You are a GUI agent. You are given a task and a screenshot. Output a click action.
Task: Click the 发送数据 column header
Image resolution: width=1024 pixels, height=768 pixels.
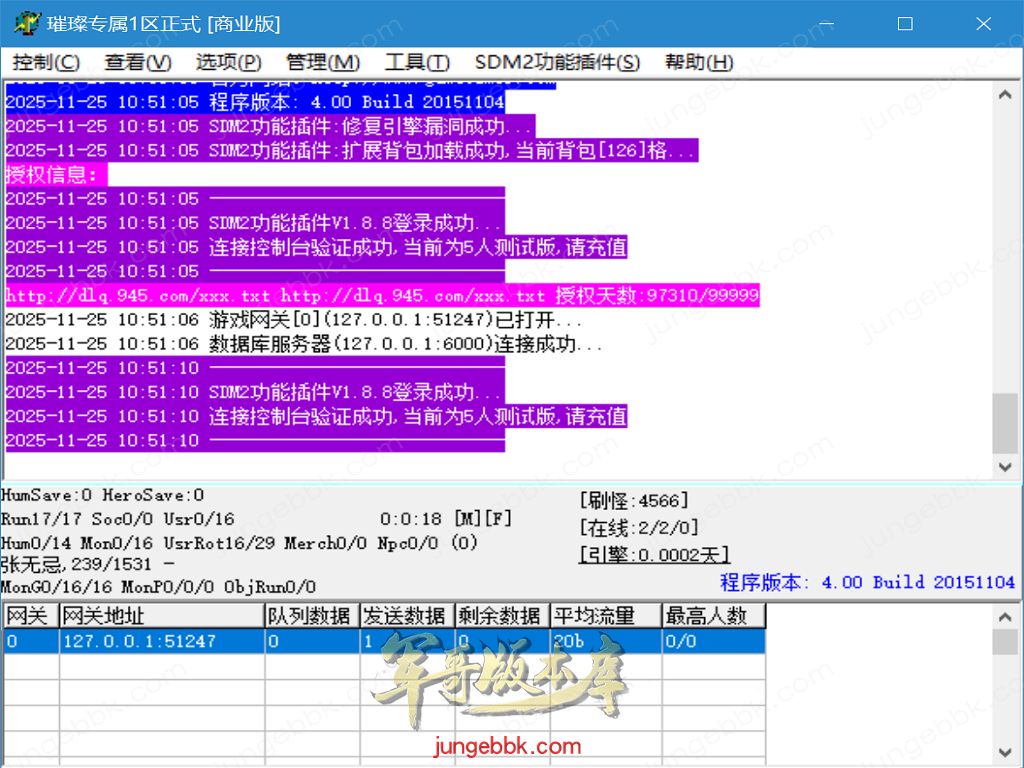pos(405,615)
